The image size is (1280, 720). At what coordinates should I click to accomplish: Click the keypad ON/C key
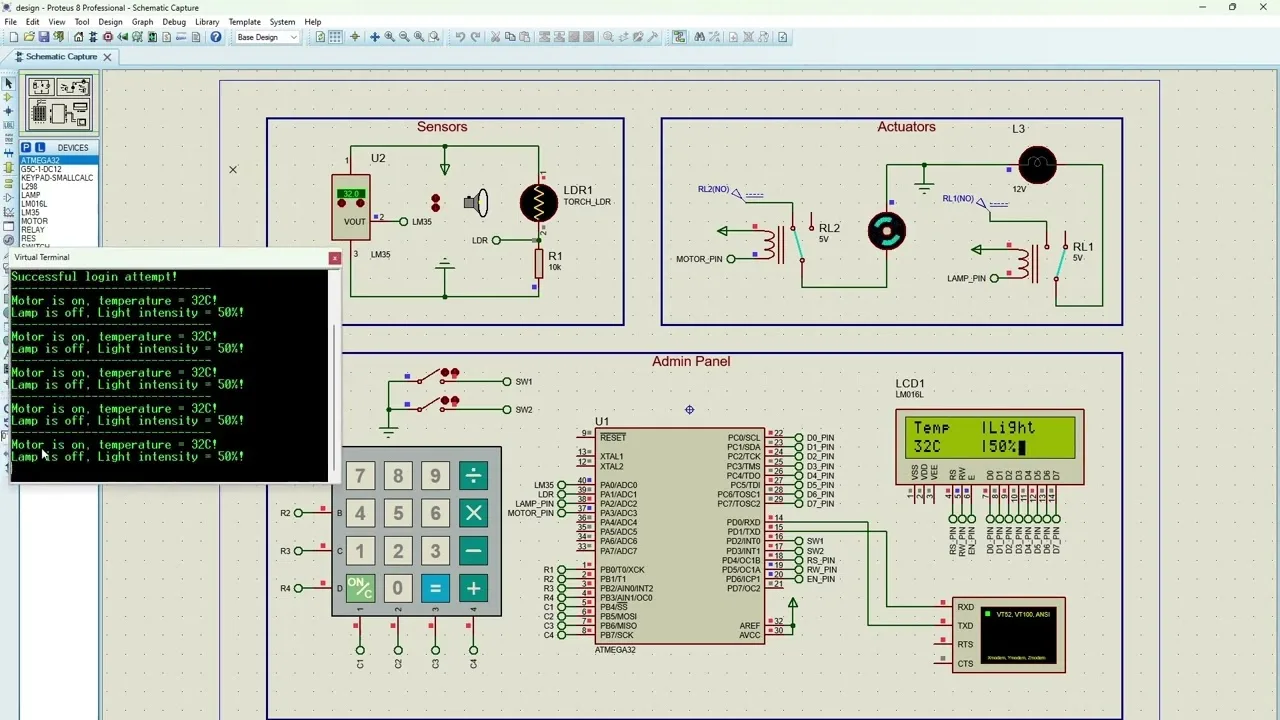point(360,588)
